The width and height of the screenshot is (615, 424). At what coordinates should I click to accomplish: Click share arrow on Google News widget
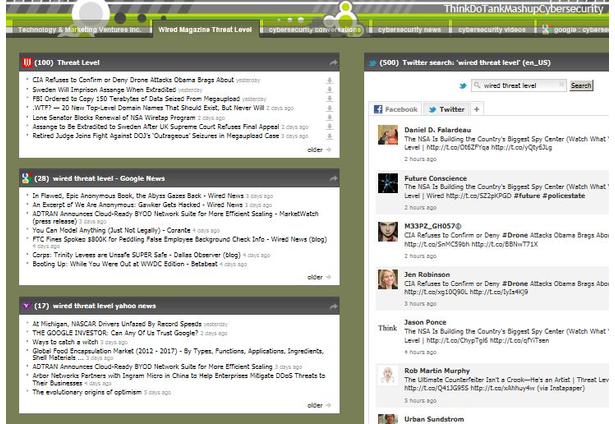coord(333,178)
